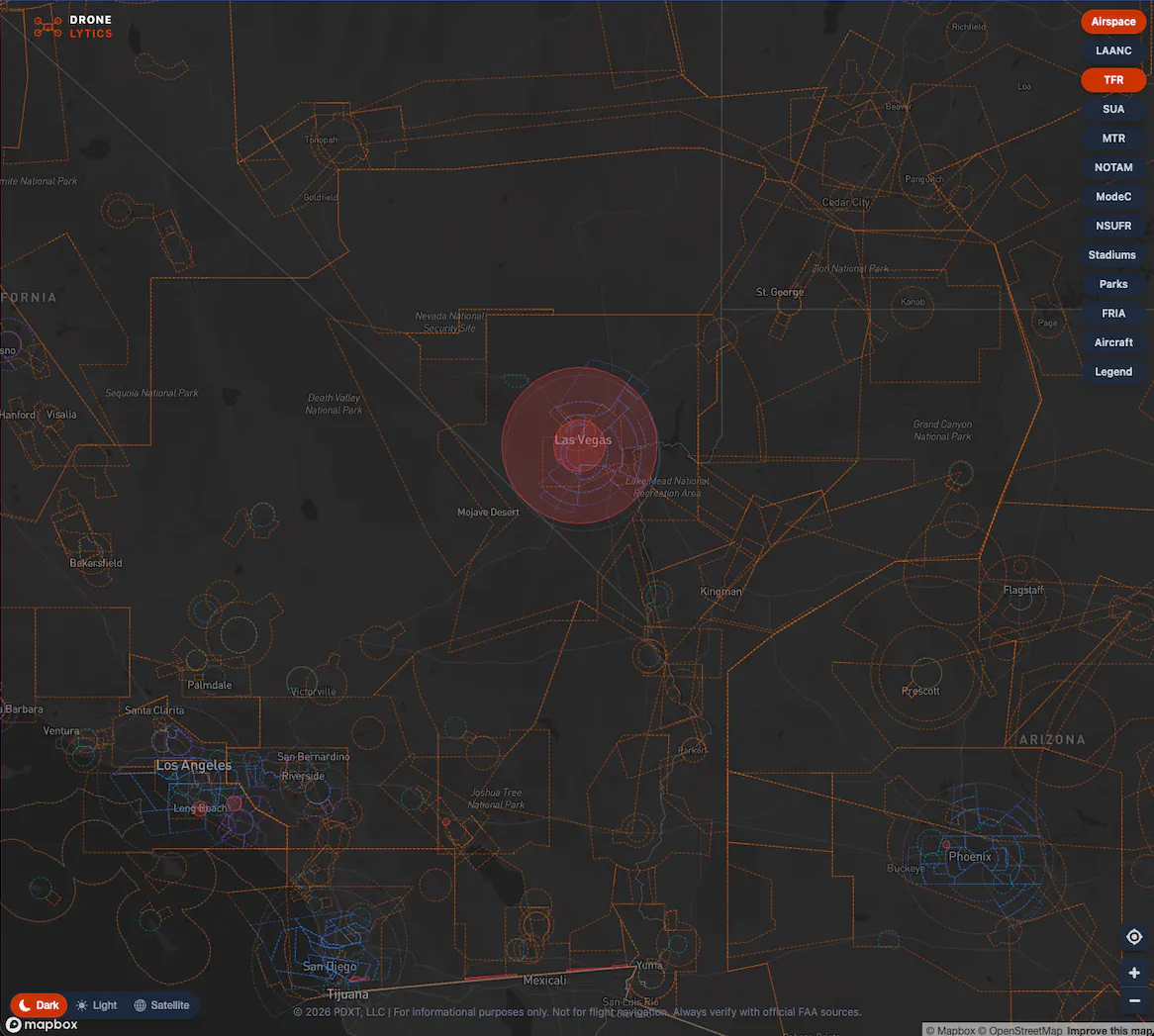Click the Phoenix city label
1154x1036 pixels.
pyautogui.click(x=969, y=857)
